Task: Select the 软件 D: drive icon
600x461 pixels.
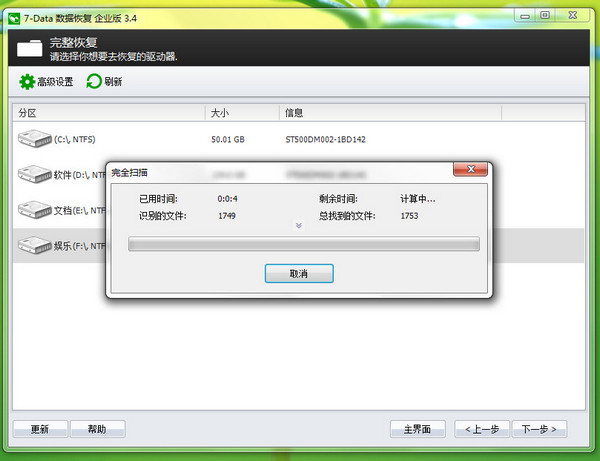Action: pyautogui.click(x=35, y=174)
